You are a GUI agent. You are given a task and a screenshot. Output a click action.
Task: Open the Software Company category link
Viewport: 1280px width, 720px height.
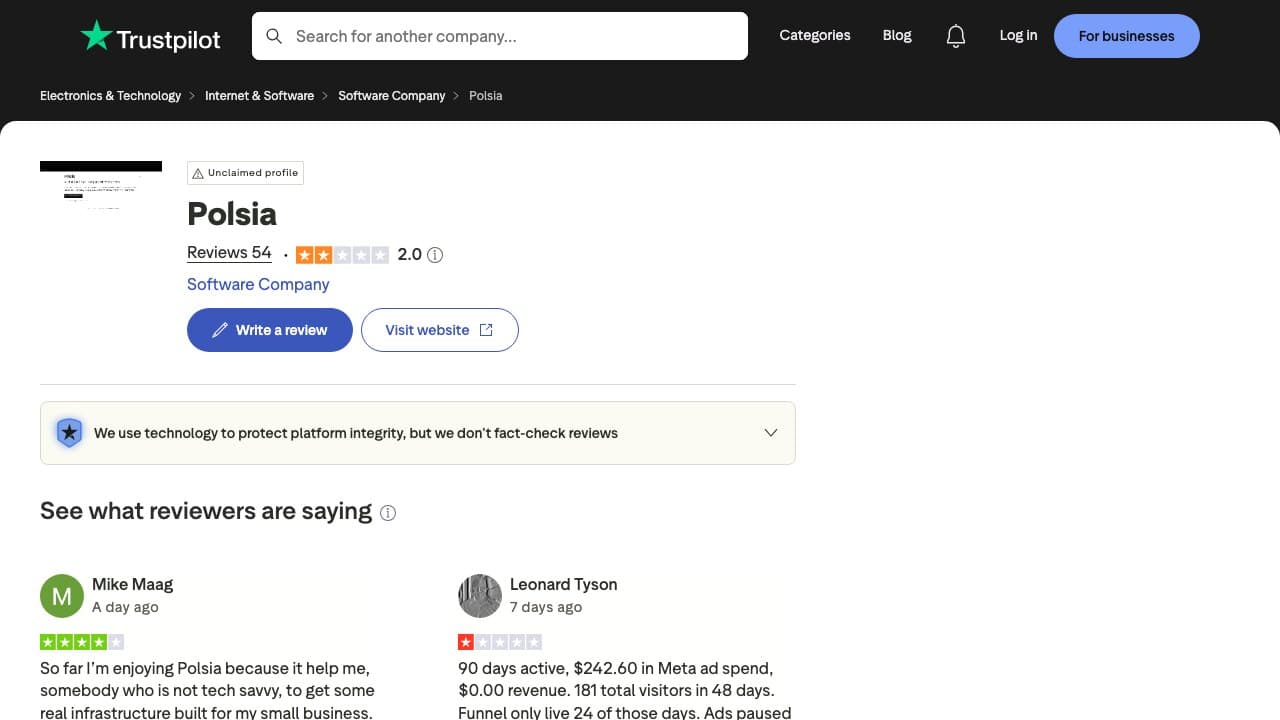coord(258,284)
